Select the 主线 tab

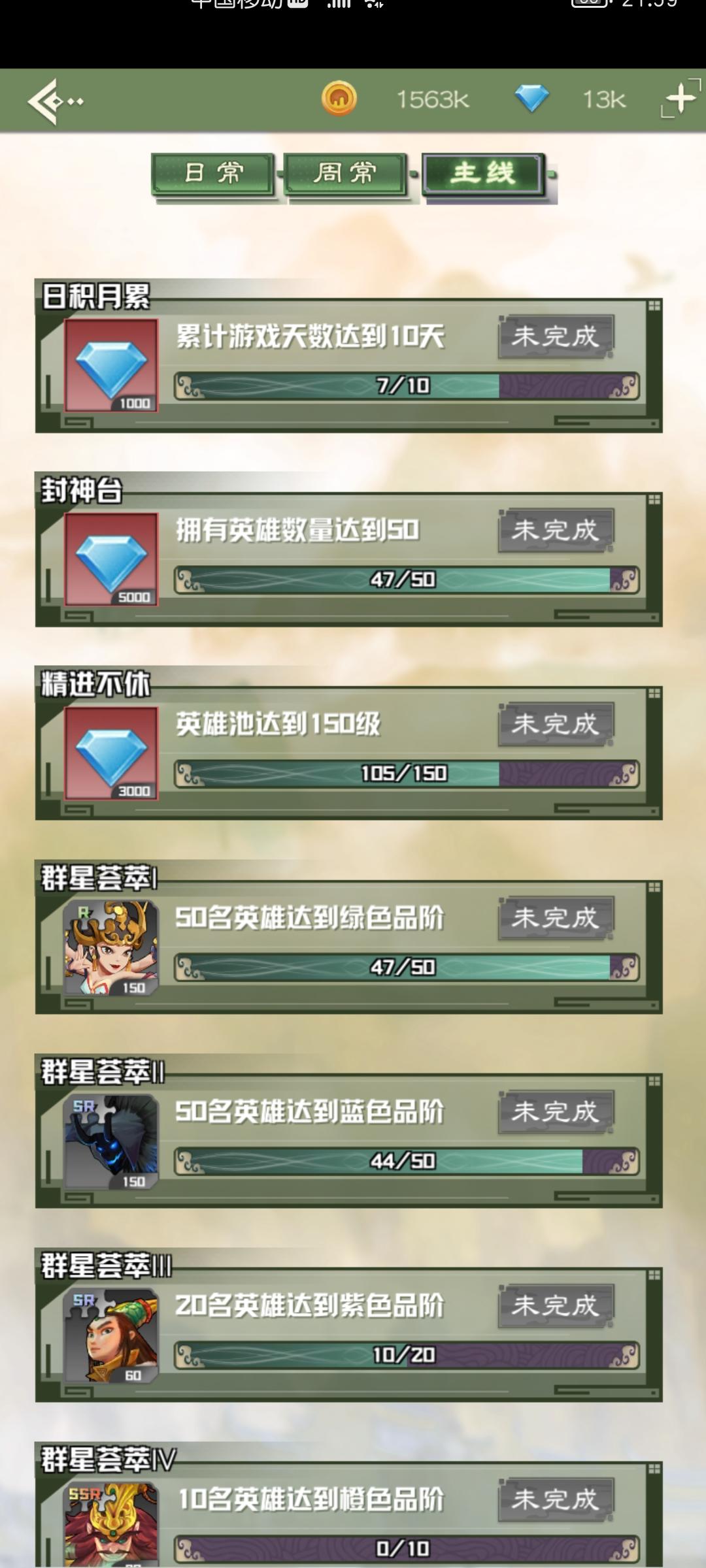(x=483, y=174)
